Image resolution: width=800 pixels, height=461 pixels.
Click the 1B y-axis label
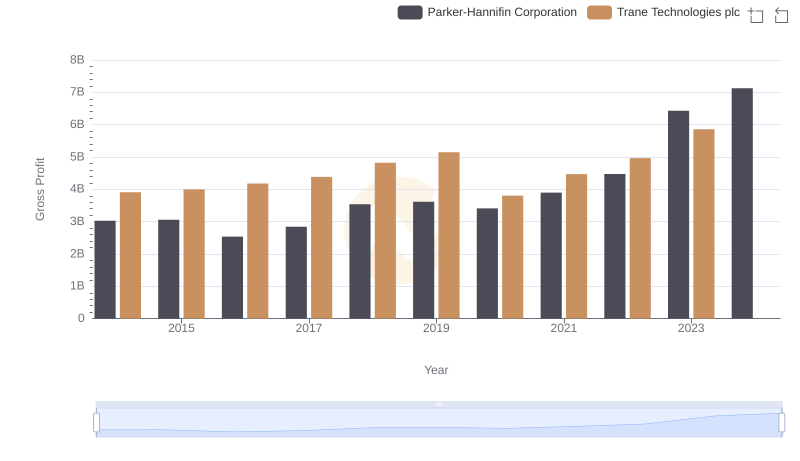tap(77, 286)
